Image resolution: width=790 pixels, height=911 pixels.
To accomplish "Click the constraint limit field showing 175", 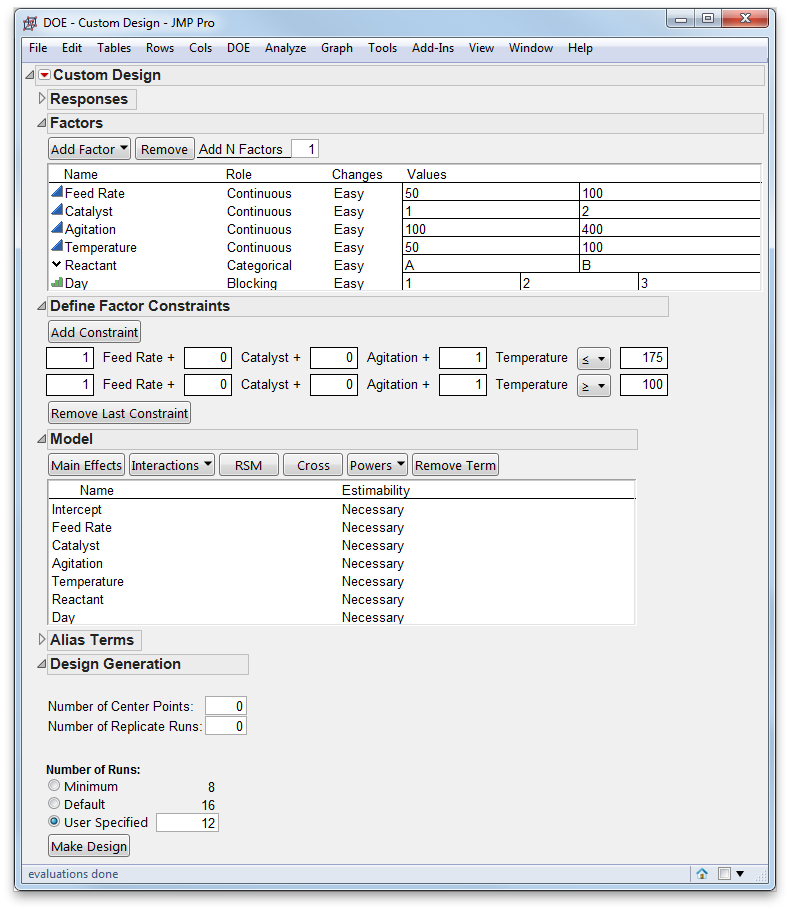I will [x=644, y=358].
